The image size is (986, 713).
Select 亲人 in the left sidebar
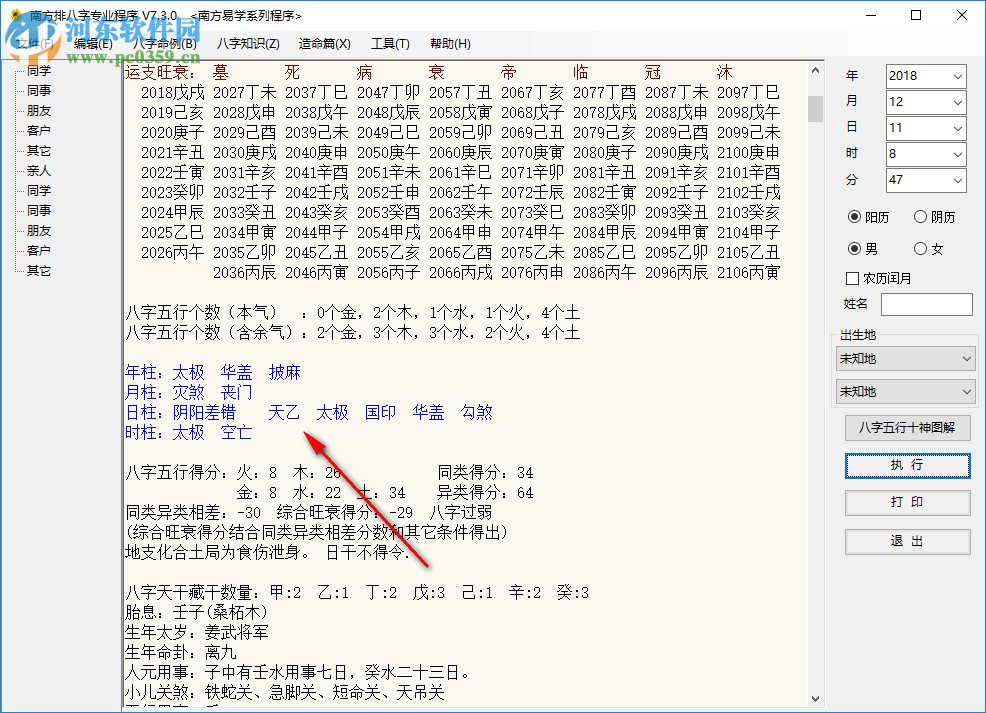click(x=41, y=170)
